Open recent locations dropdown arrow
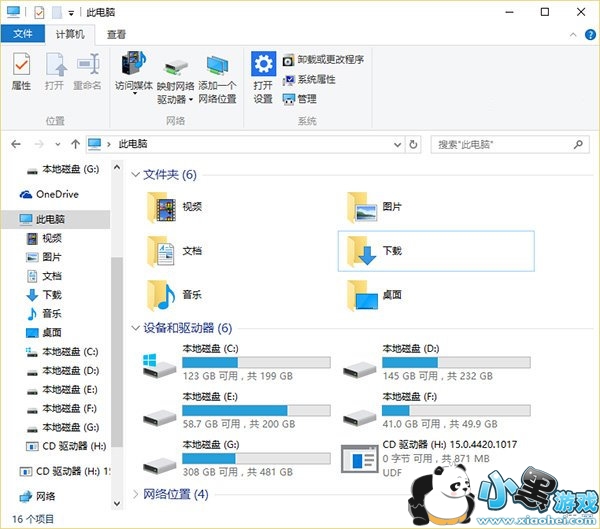600x529 pixels. click(x=58, y=145)
